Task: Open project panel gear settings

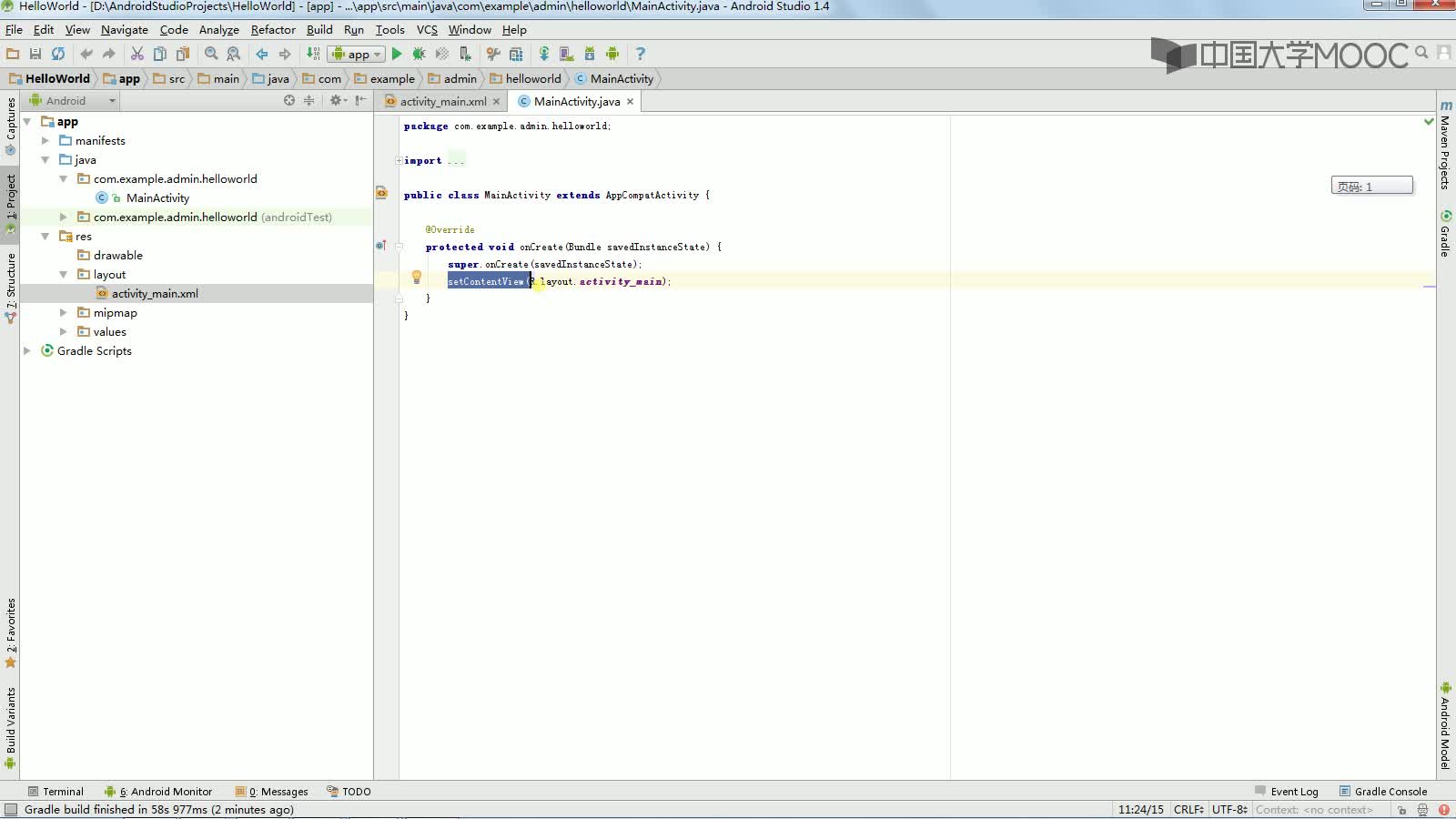Action: tap(338, 100)
